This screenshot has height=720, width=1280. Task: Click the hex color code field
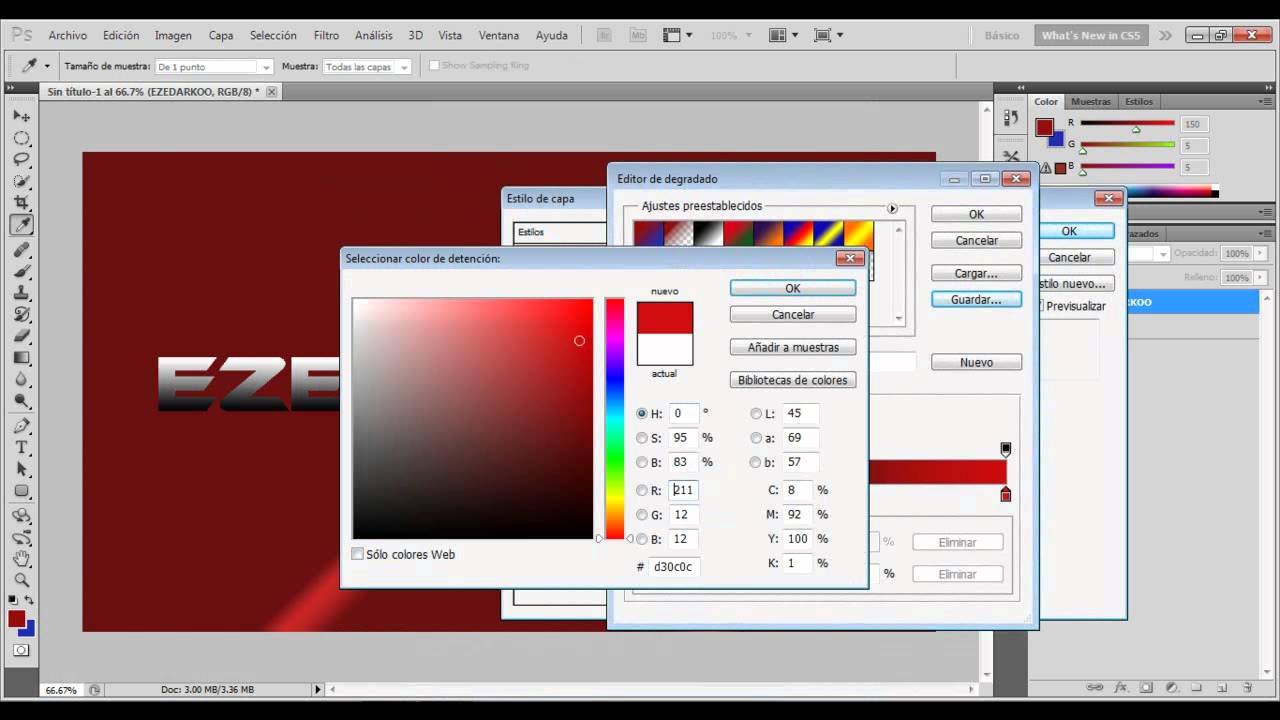click(x=672, y=566)
